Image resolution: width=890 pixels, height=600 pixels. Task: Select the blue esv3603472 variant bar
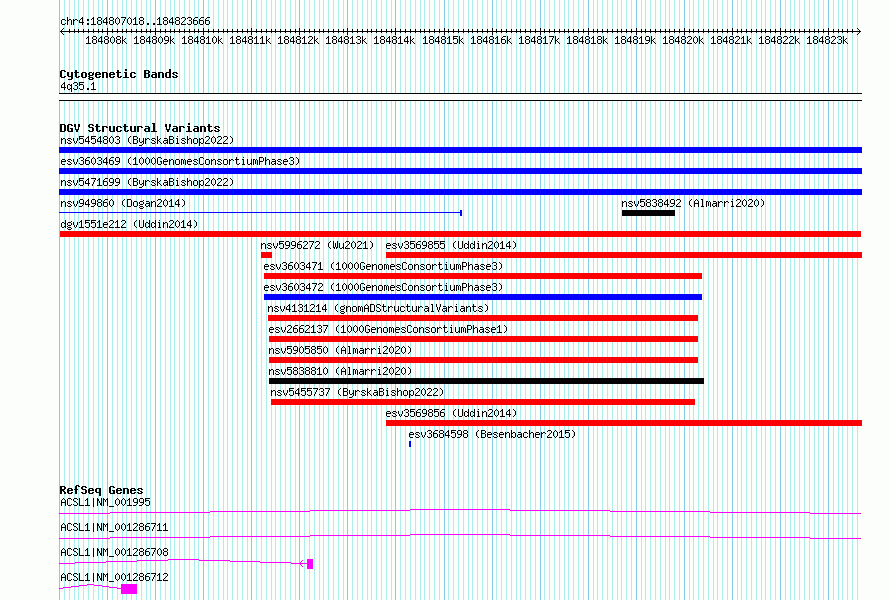pos(483,297)
